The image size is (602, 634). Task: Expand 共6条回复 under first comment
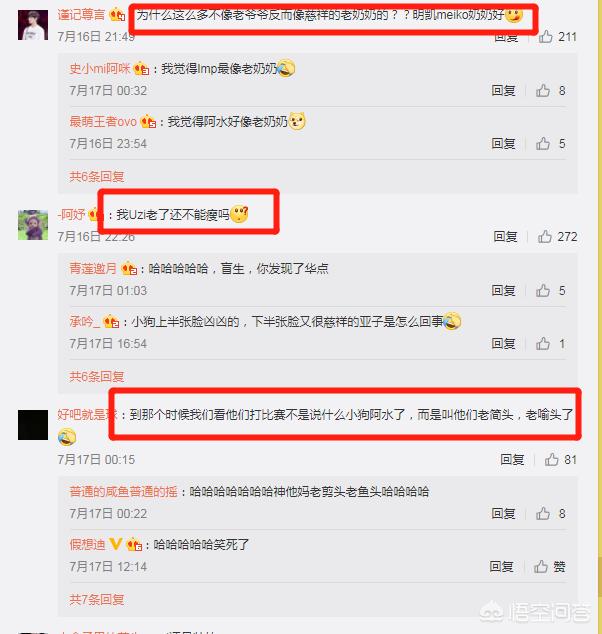(x=97, y=176)
